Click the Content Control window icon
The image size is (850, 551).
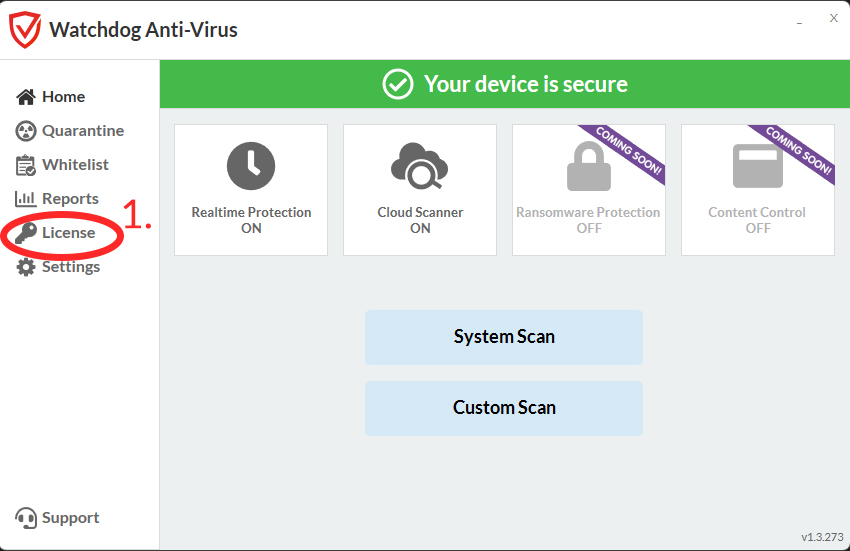point(758,165)
